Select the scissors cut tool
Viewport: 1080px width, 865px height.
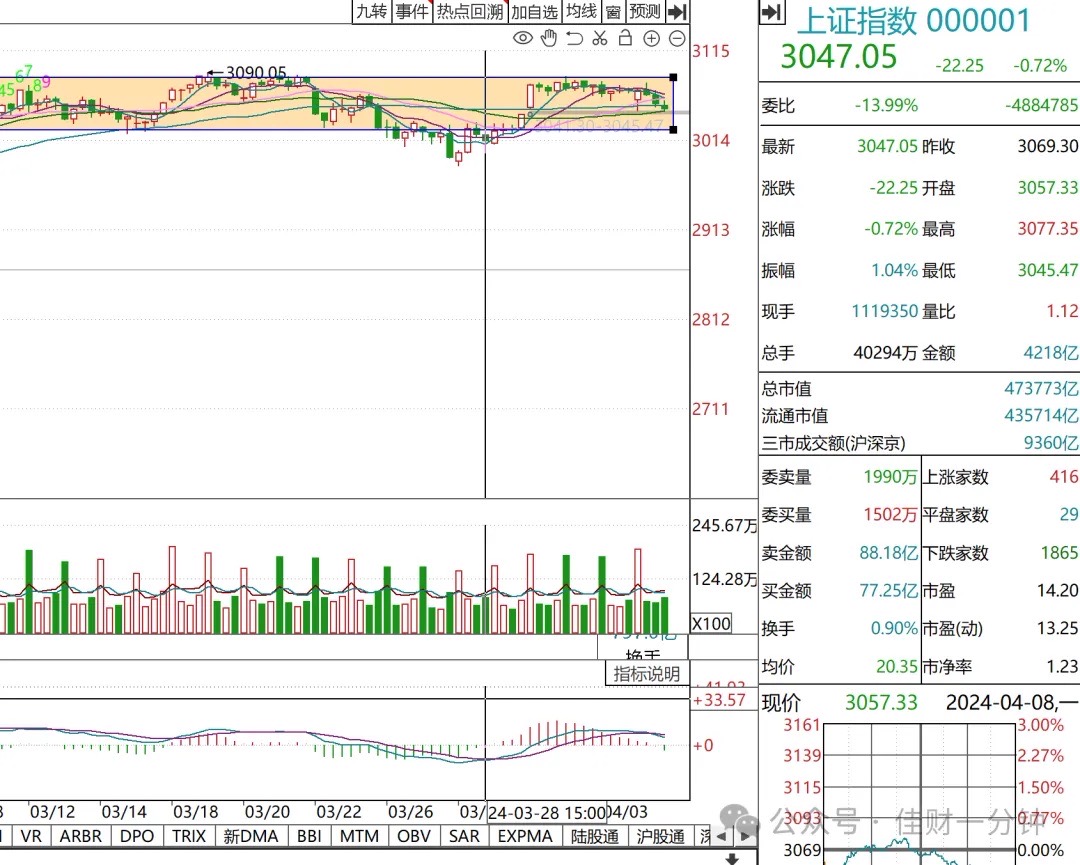[x=600, y=39]
